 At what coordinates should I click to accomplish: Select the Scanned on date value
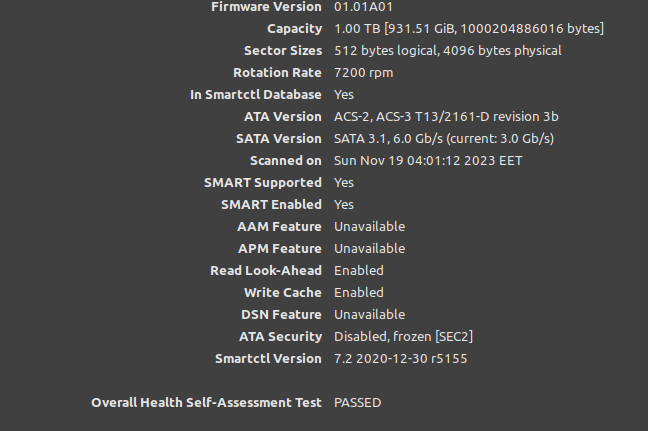tap(427, 160)
